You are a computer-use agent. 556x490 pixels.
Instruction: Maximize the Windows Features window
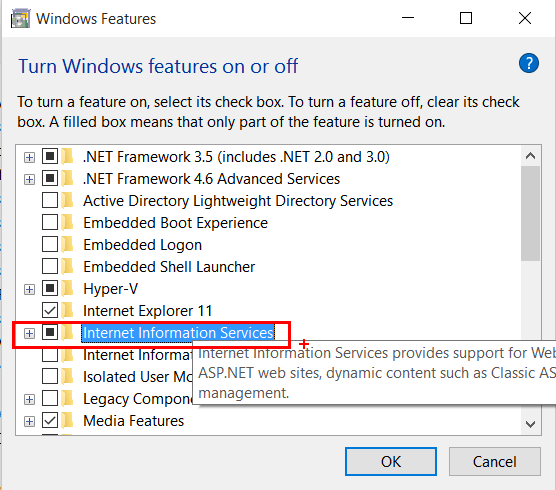coord(466,18)
